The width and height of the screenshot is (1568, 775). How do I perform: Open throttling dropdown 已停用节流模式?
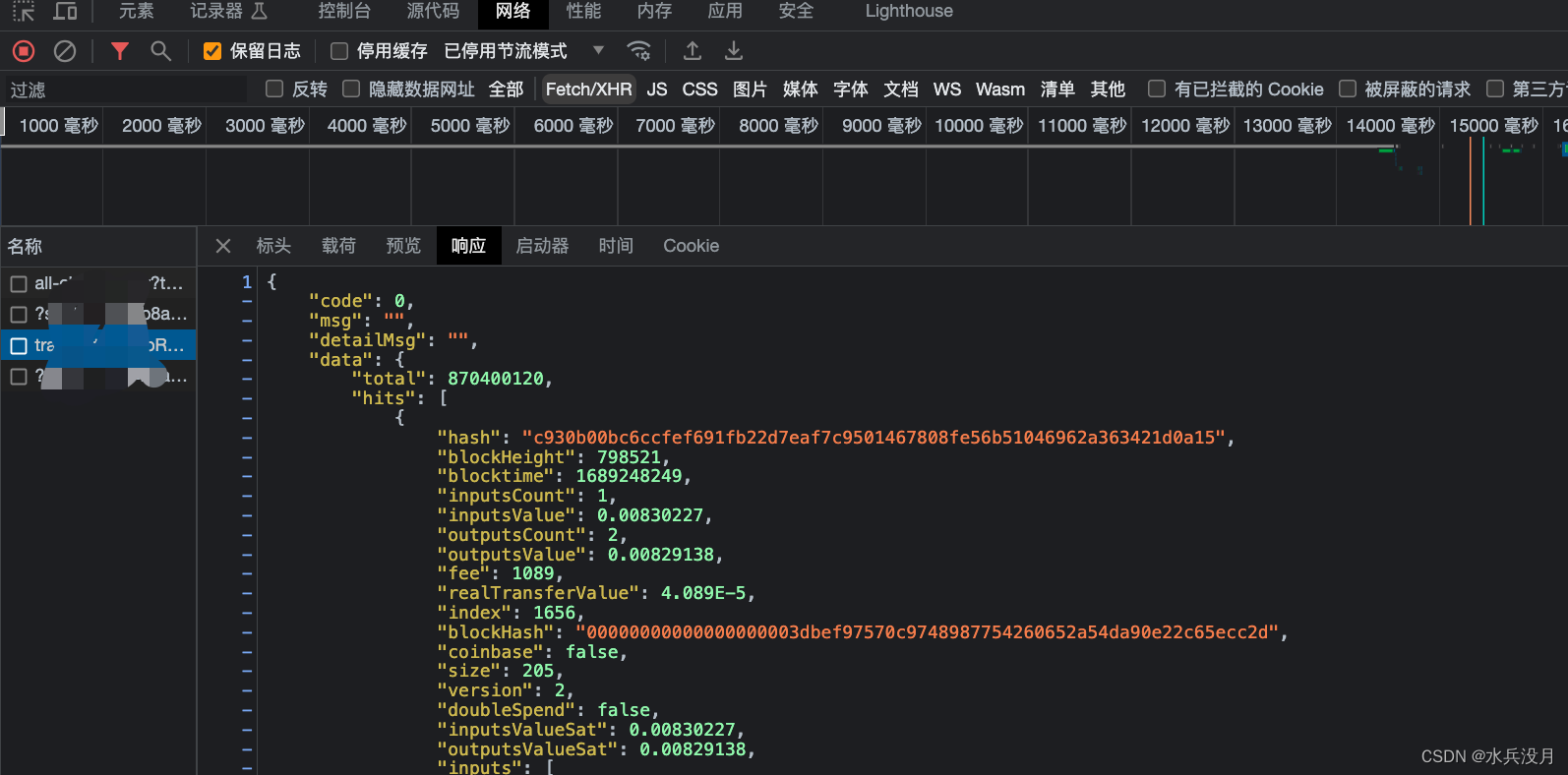click(x=523, y=51)
